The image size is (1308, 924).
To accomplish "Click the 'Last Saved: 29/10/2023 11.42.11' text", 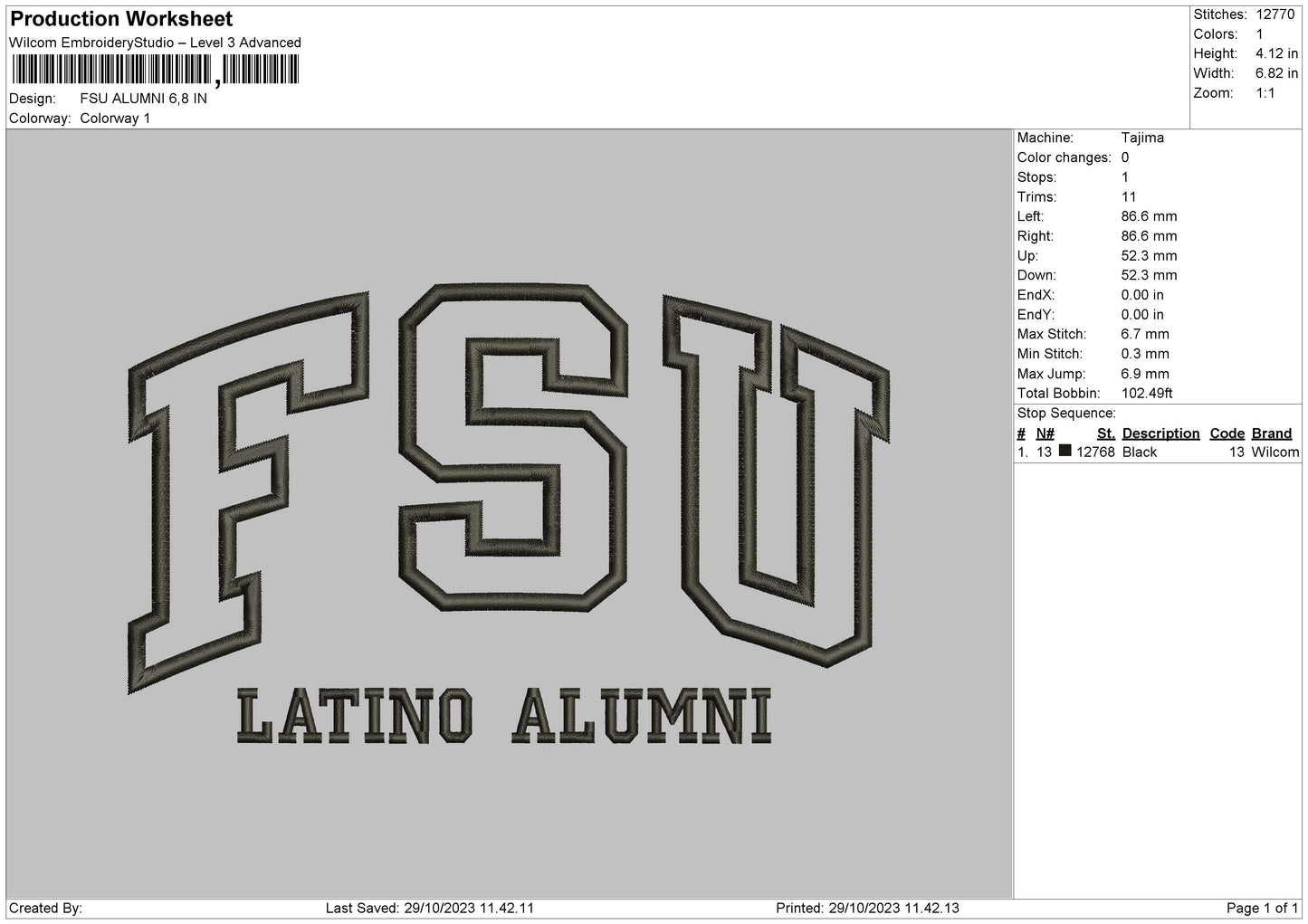I will coord(430,908).
